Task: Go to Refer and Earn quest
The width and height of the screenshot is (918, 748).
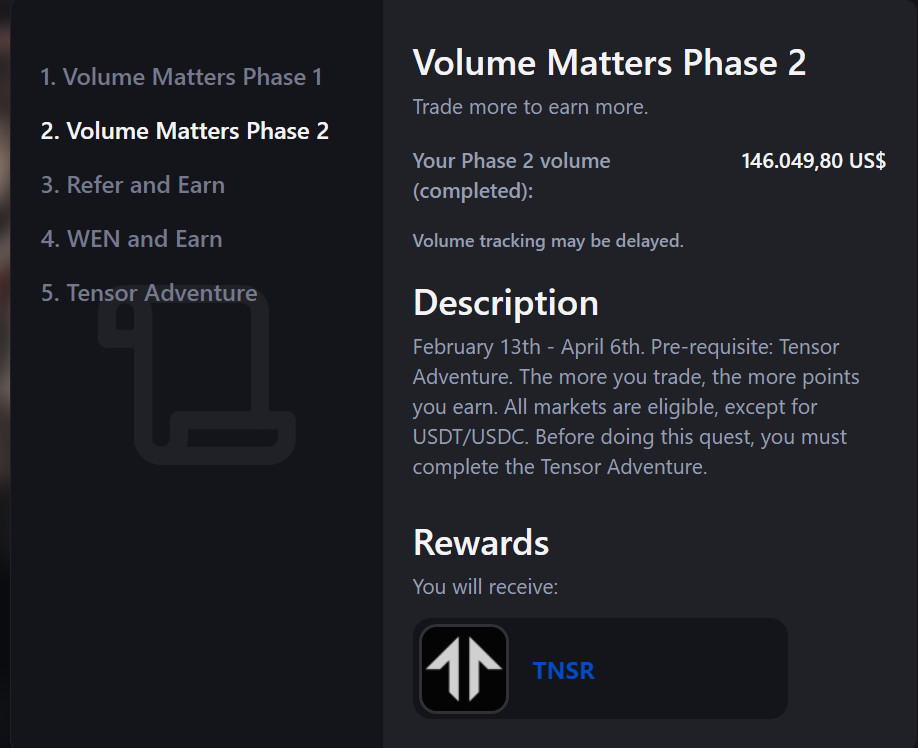Action: click(132, 185)
